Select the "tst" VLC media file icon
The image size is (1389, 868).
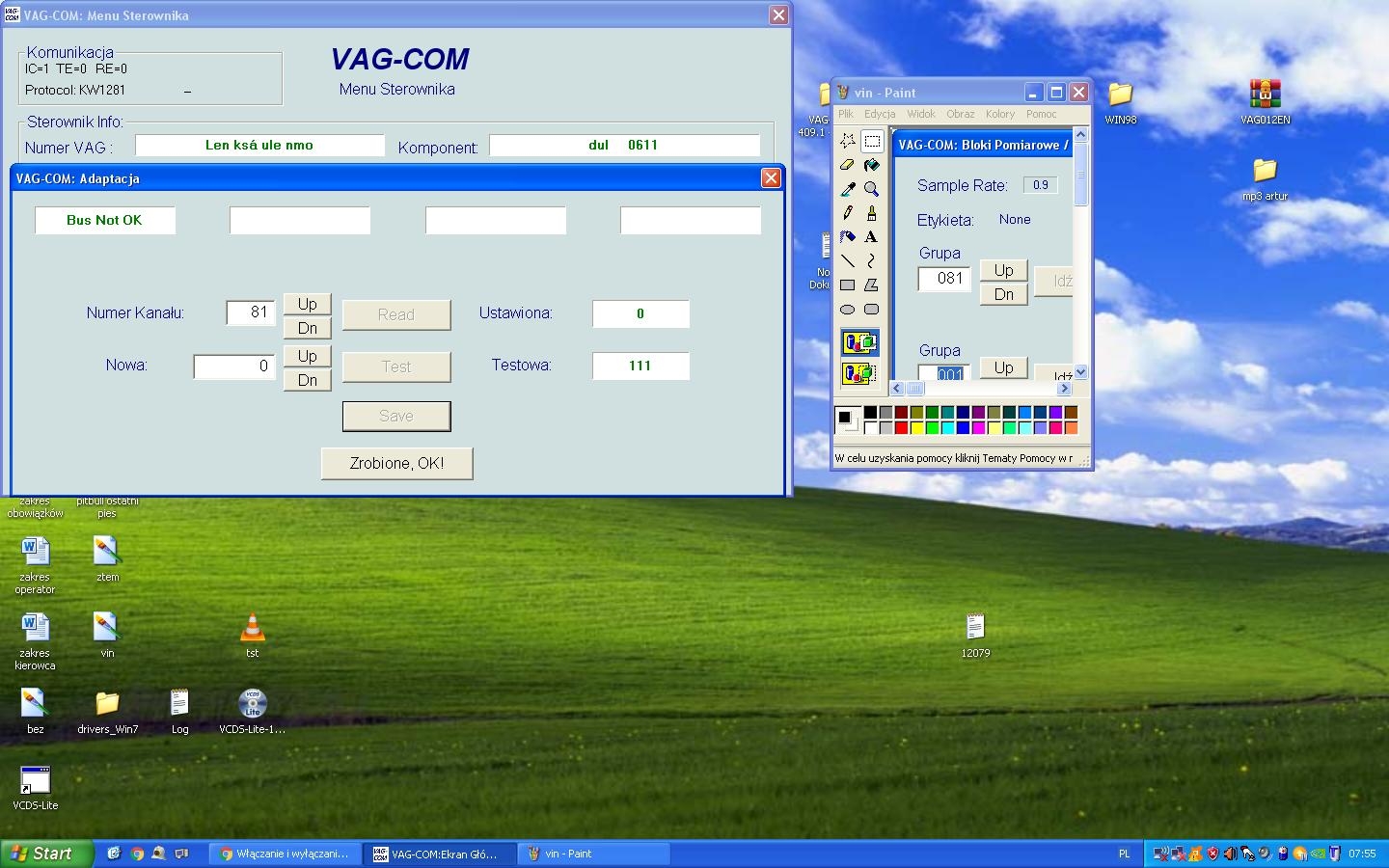pos(252,636)
